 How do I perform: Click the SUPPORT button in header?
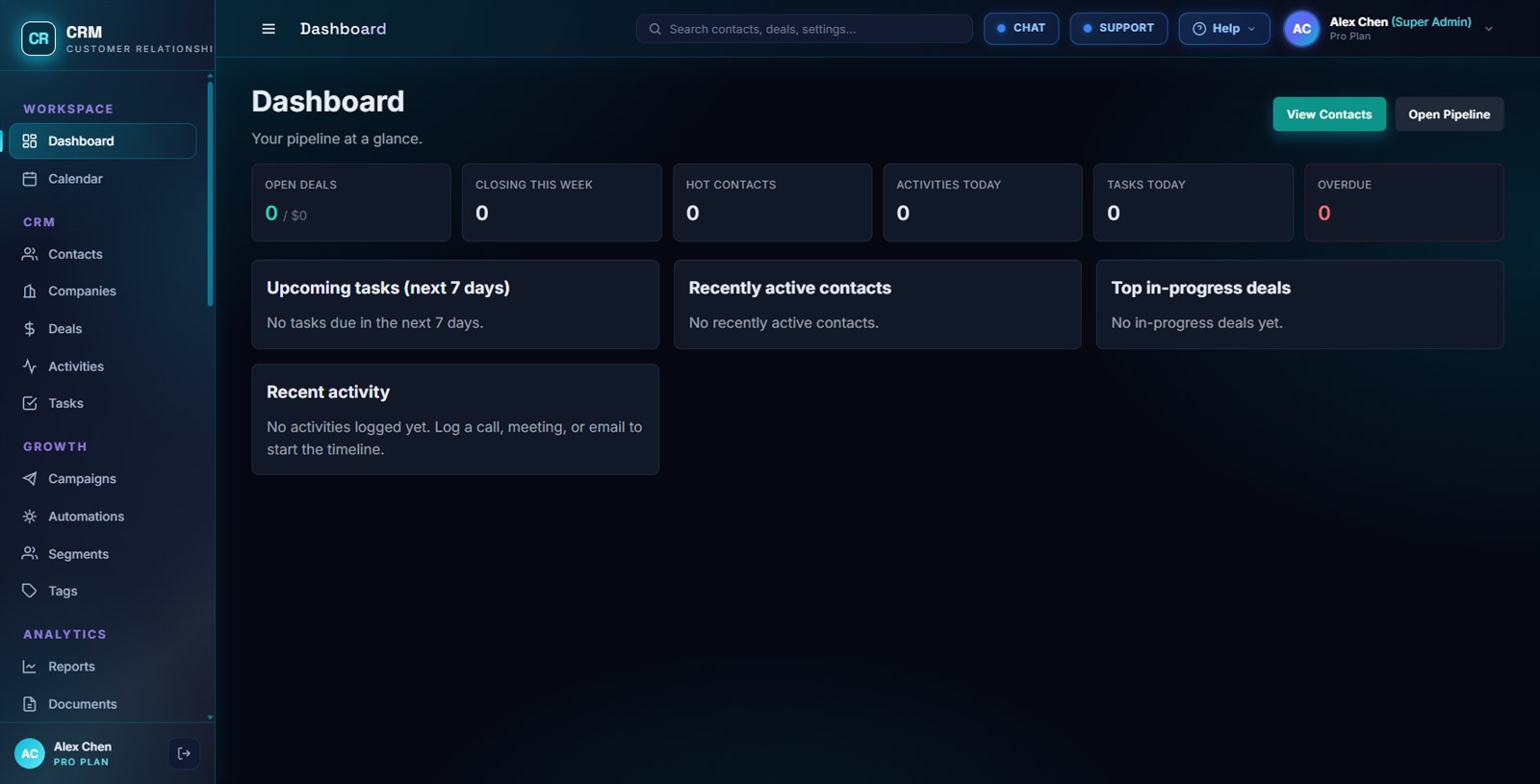coord(1118,29)
